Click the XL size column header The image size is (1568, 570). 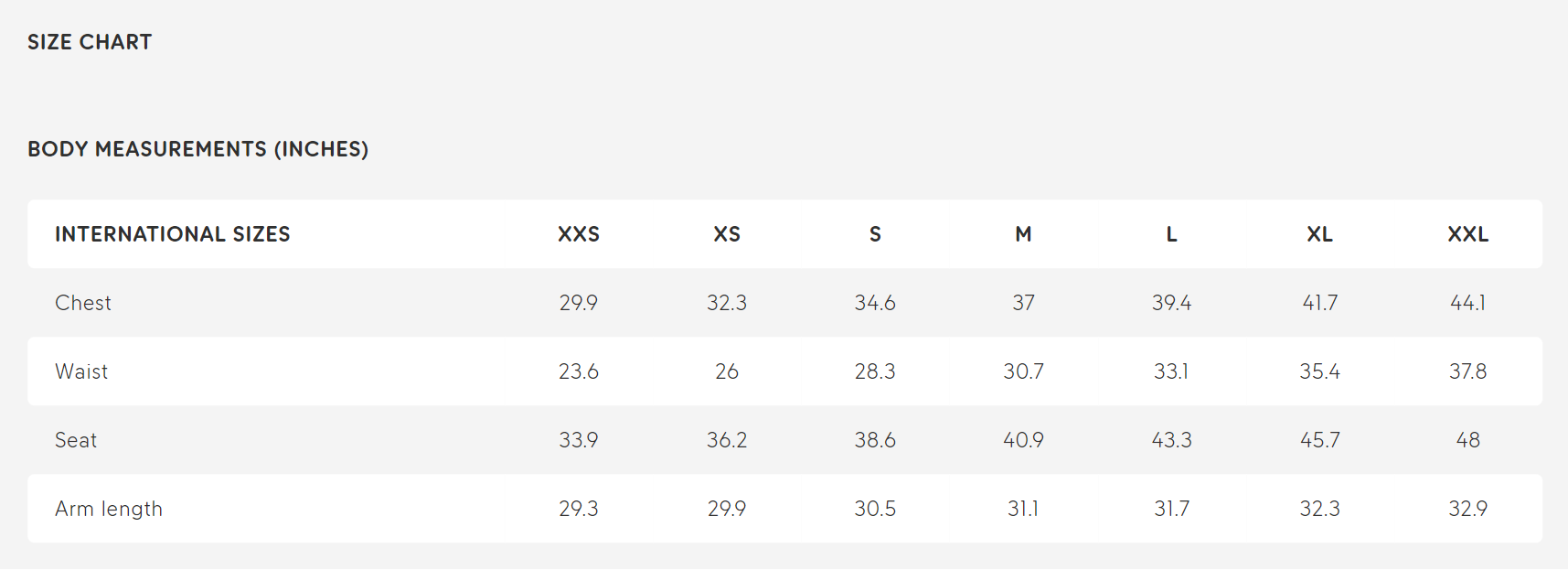[x=1319, y=234]
